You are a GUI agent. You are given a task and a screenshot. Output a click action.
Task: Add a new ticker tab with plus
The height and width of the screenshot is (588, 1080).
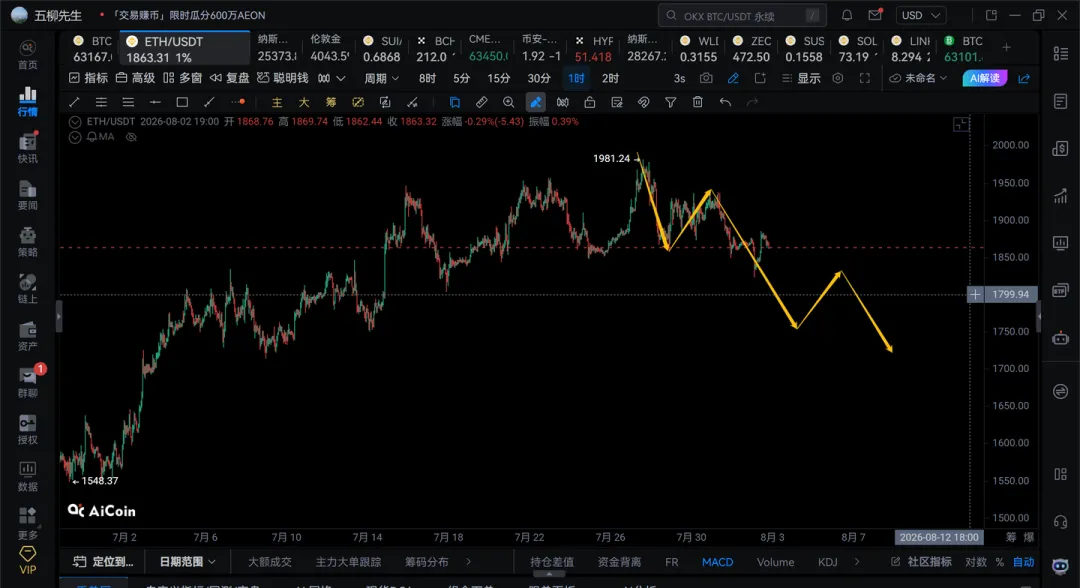[1006, 48]
